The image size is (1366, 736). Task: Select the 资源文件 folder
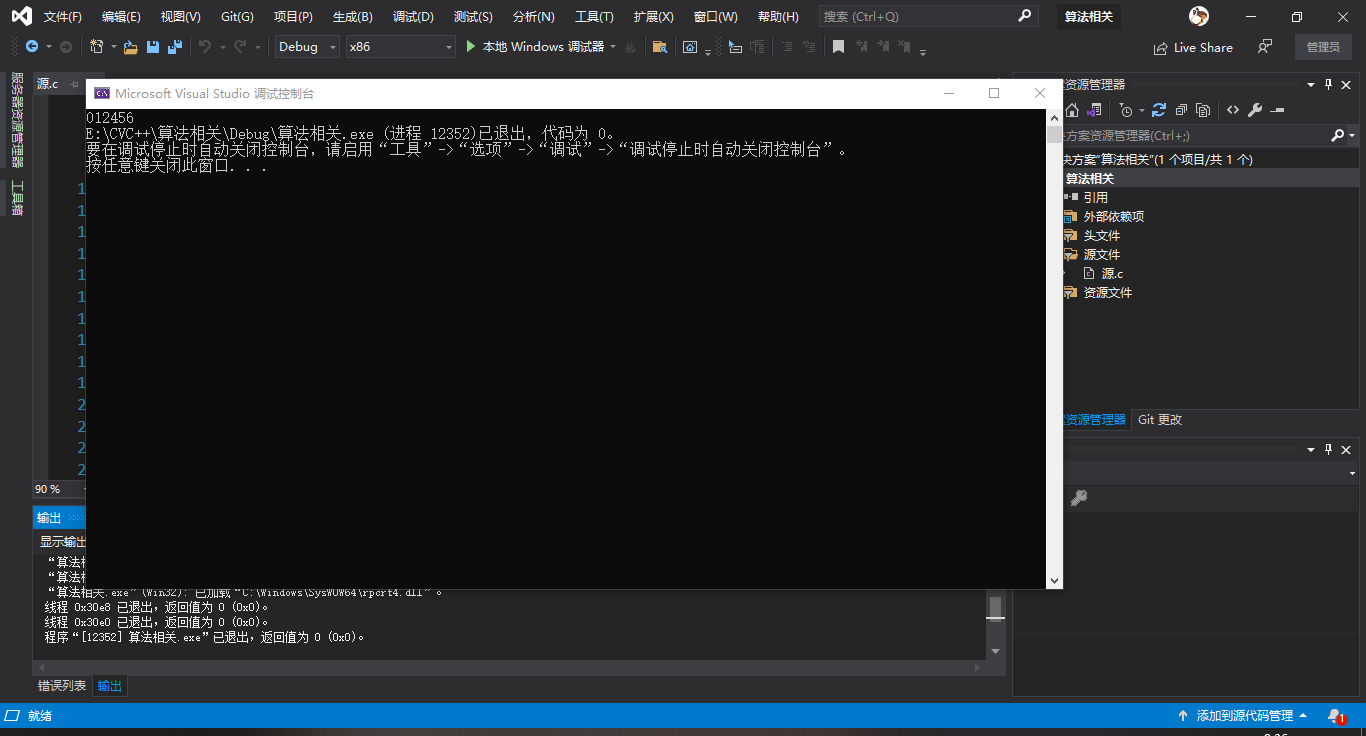pos(1108,292)
